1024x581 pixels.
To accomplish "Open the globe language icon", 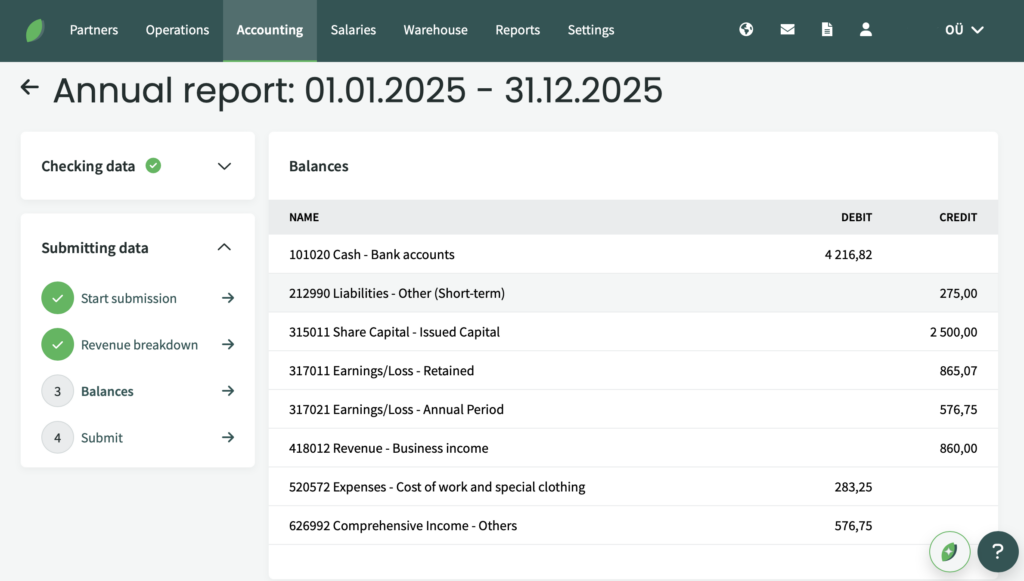I will coord(746,29).
